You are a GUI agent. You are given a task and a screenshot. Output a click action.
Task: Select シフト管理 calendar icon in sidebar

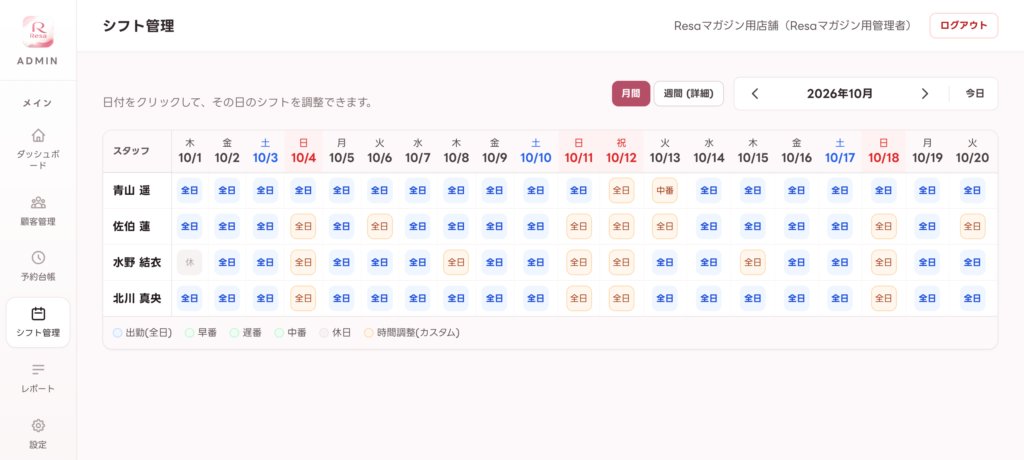38,314
